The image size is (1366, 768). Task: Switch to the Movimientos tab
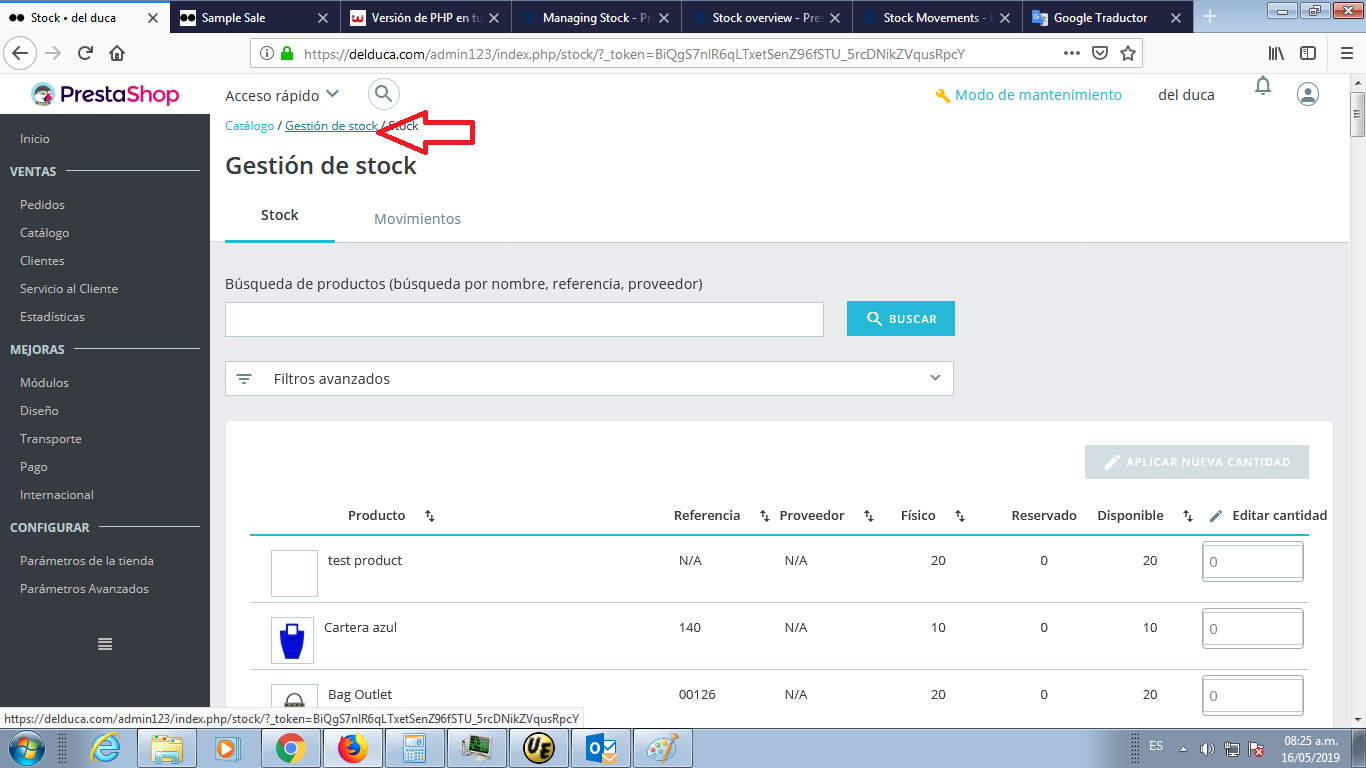tap(417, 218)
